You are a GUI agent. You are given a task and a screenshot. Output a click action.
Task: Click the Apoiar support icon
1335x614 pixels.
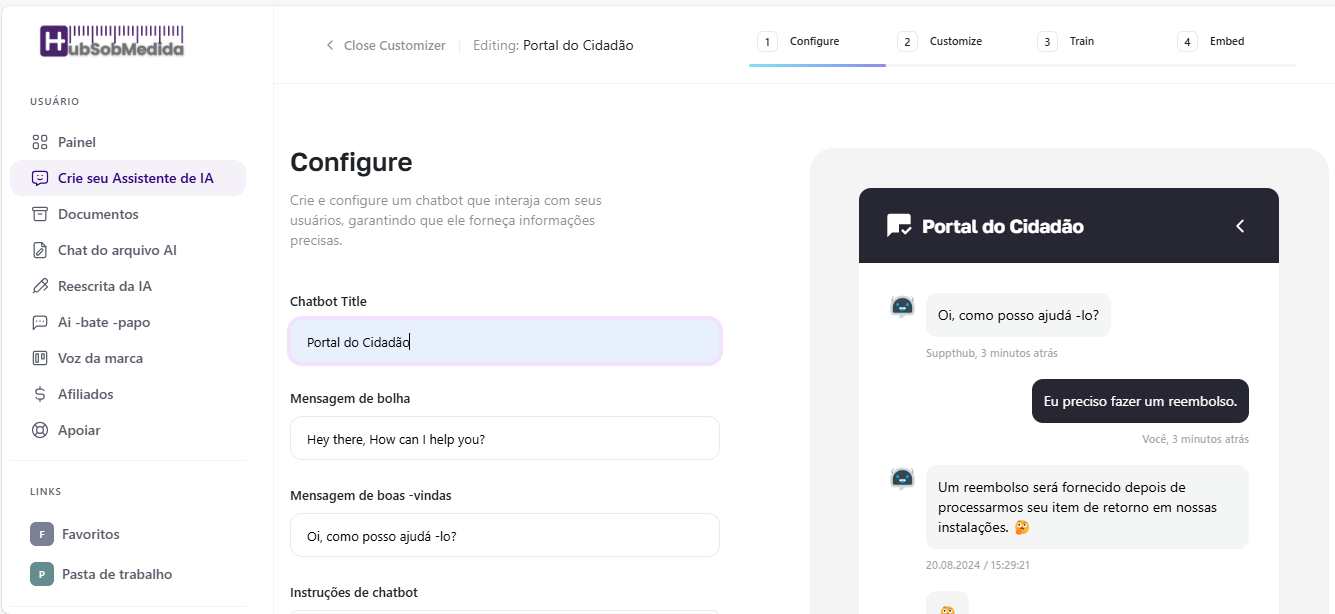40,429
